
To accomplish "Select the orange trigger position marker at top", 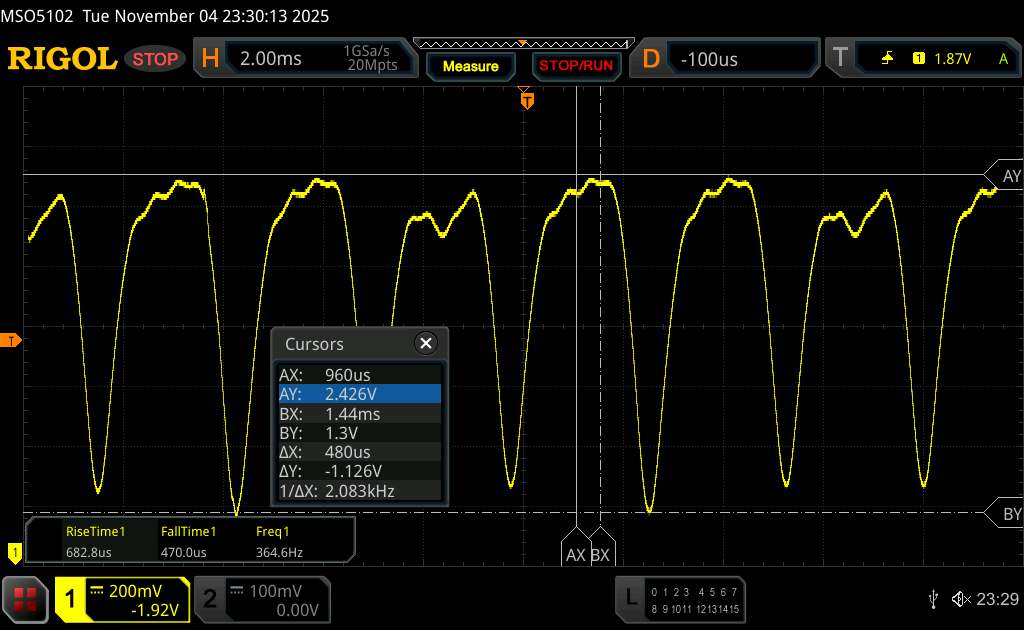I will point(527,99).
